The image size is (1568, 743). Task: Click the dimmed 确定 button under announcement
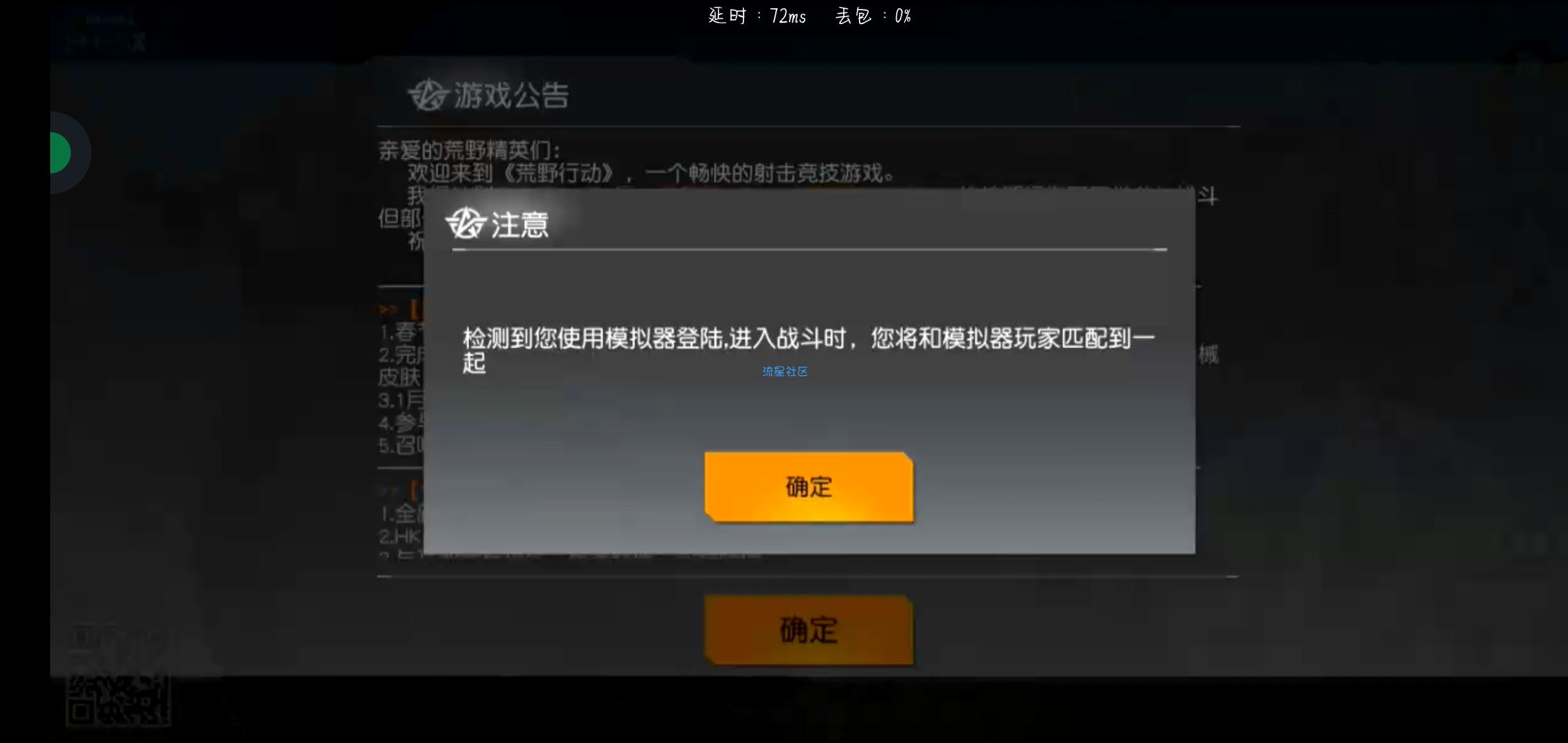809,630
